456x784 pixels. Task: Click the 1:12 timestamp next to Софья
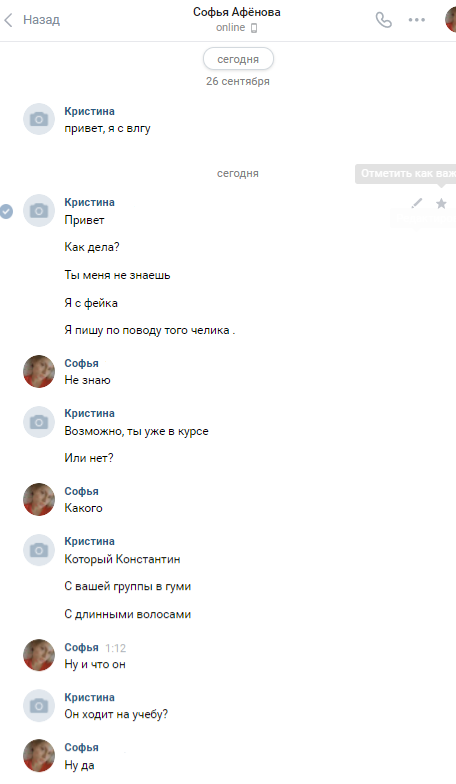116,648
